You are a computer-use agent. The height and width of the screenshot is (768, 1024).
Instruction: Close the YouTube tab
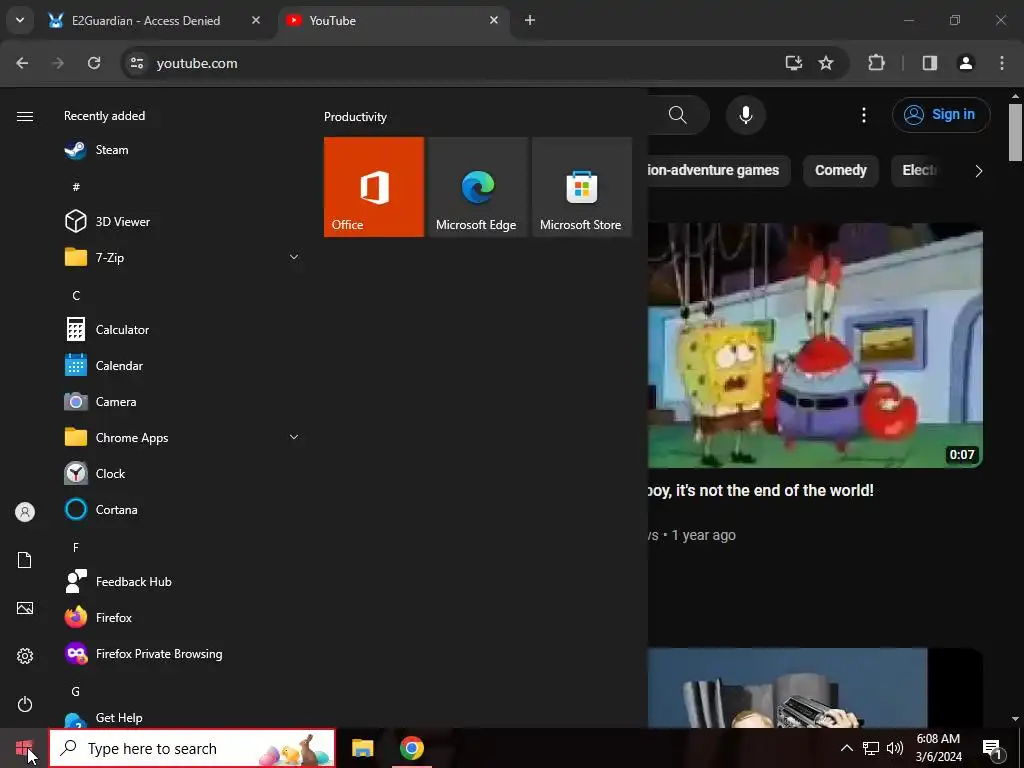[494, 20]
